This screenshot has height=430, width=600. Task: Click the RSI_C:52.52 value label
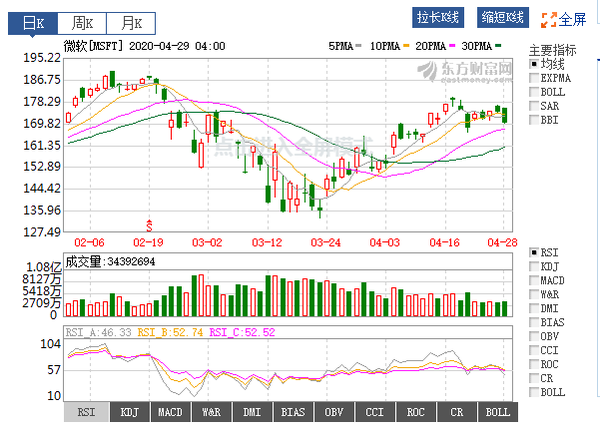coord(242,332)
